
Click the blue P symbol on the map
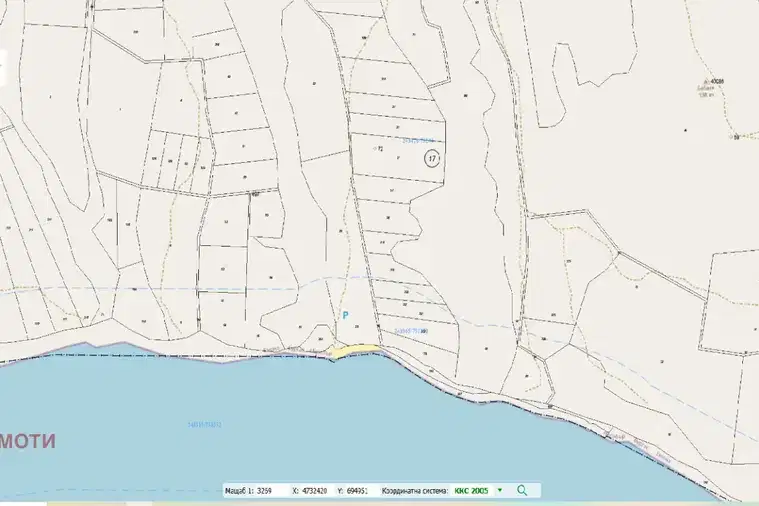pos(345,316)
